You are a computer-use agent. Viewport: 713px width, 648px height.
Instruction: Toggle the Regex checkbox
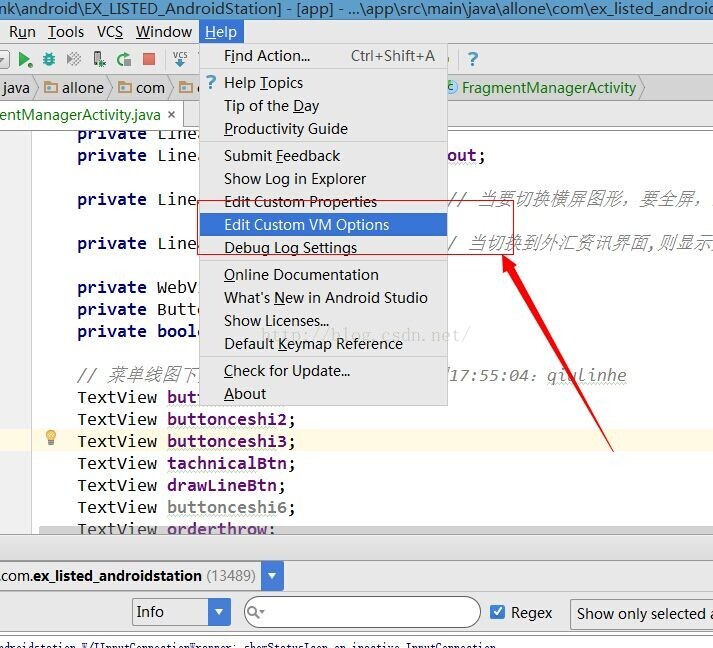[x=497, y=612]
